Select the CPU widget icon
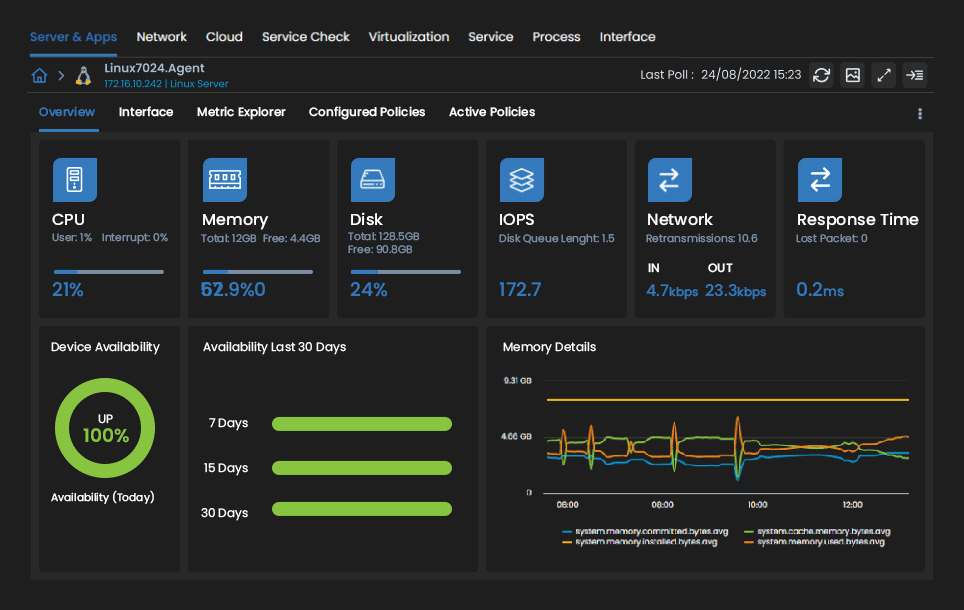 pos(75,180)
